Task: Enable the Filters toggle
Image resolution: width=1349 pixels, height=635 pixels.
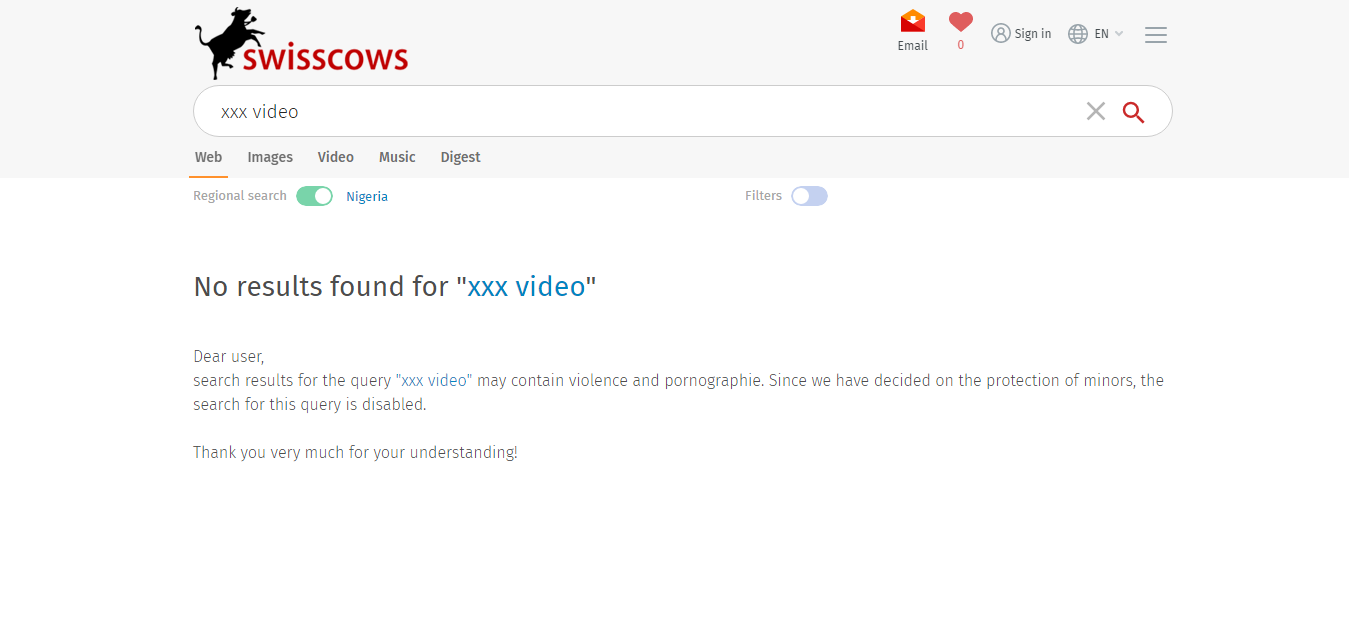Action: pos(809,196)
